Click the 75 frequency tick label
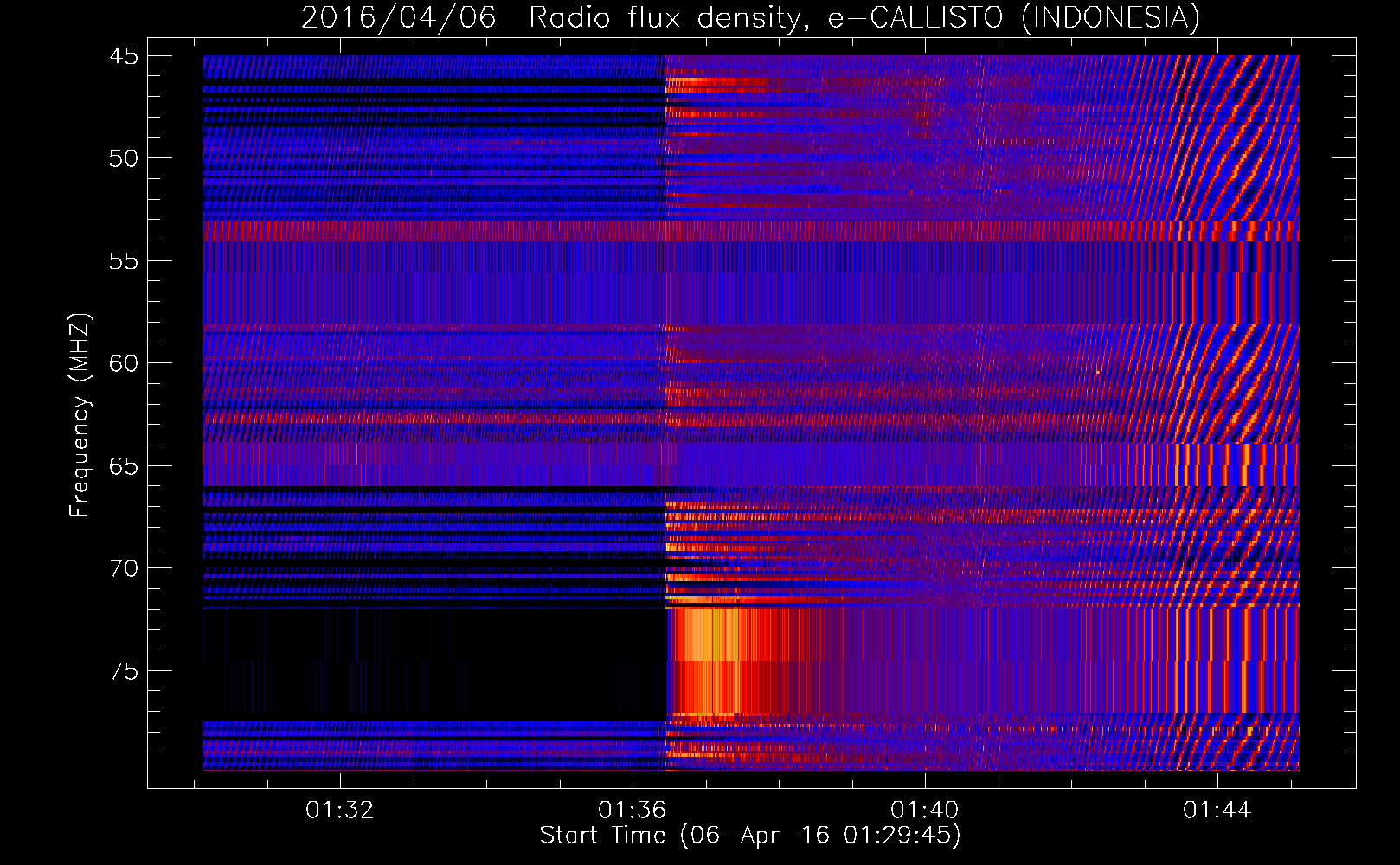This screenshot has height=865, width=1400. click(123, 671)
